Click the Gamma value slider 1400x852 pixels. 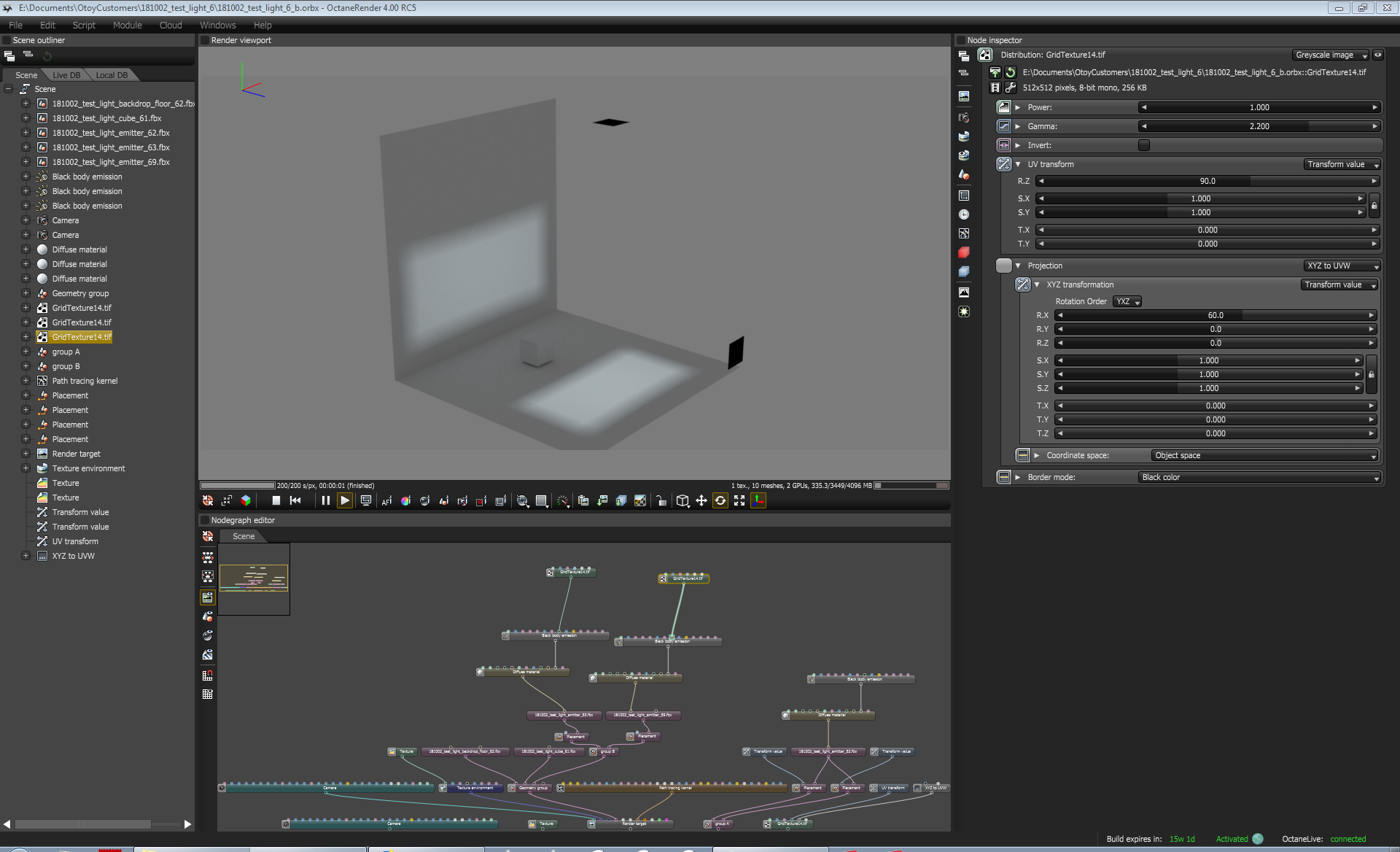(1259, 126)
